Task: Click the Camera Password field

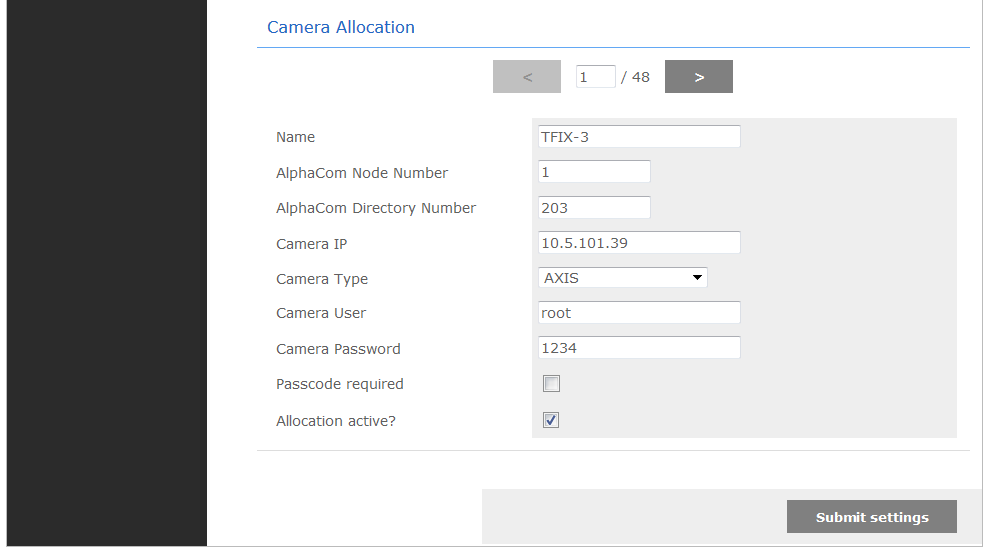Action: [639, 348]
